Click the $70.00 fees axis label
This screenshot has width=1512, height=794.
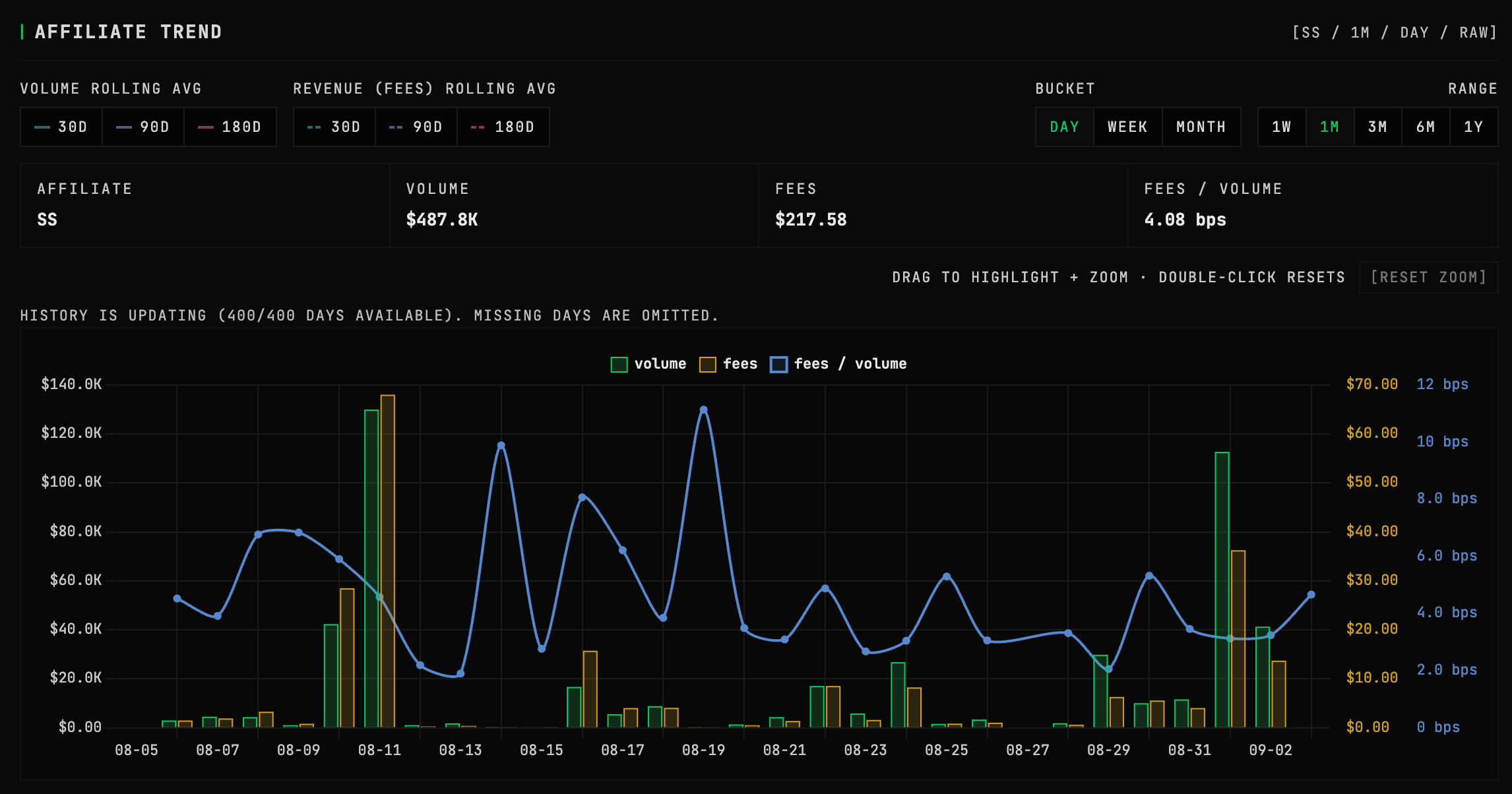click(x=1372, y=384)
